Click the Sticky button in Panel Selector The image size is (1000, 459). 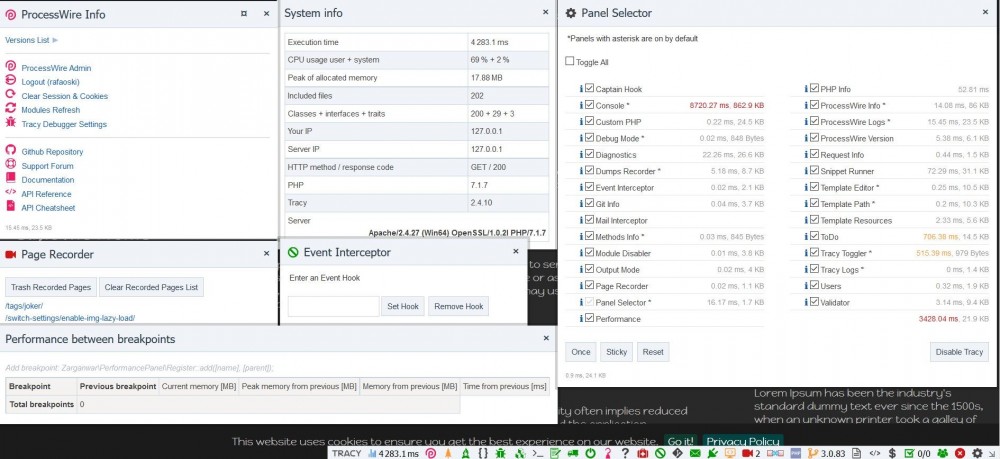[616, 352]
